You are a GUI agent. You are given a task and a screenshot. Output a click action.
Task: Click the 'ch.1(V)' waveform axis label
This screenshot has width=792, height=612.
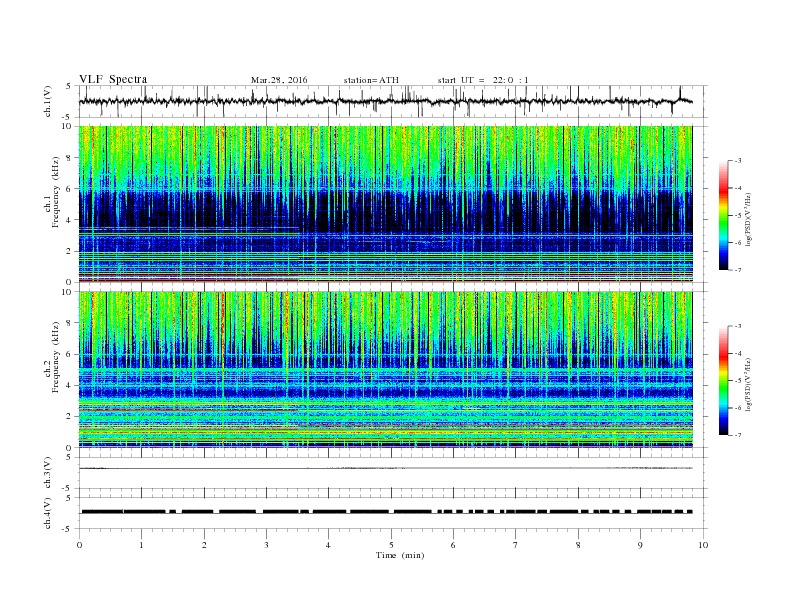(x=48, y=102)
